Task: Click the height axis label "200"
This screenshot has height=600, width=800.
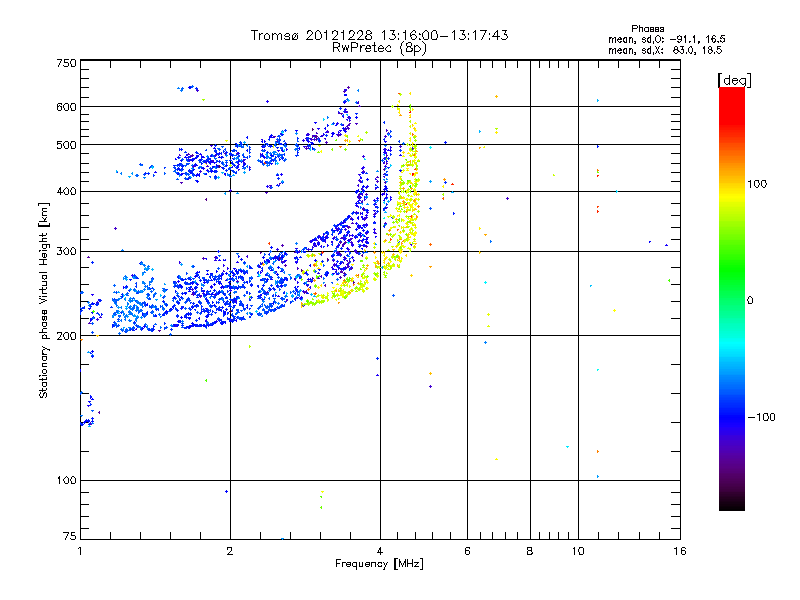Action: (66, 336)
